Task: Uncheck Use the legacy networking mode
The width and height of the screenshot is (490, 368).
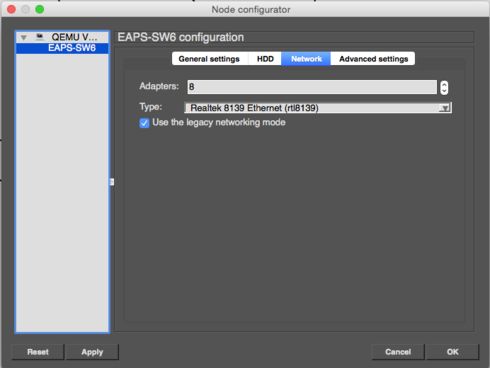Action: [144, 123]
